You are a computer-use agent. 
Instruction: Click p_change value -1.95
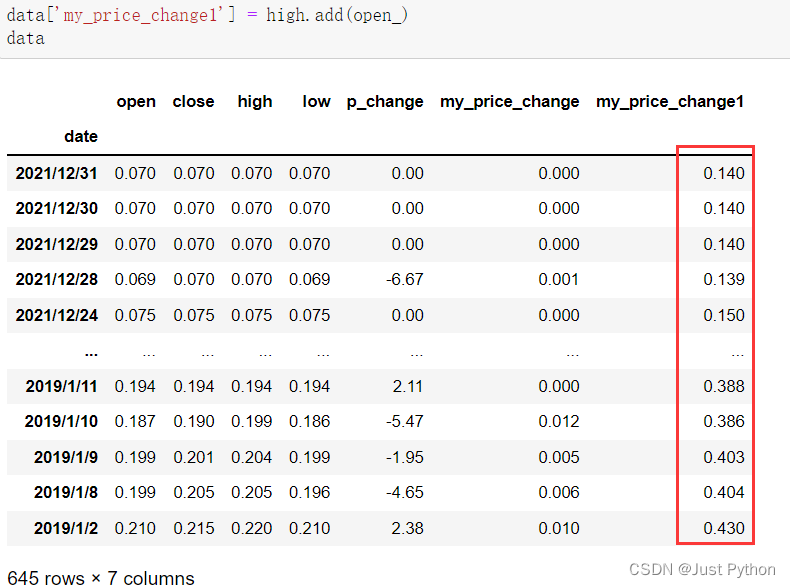point(405,458)
